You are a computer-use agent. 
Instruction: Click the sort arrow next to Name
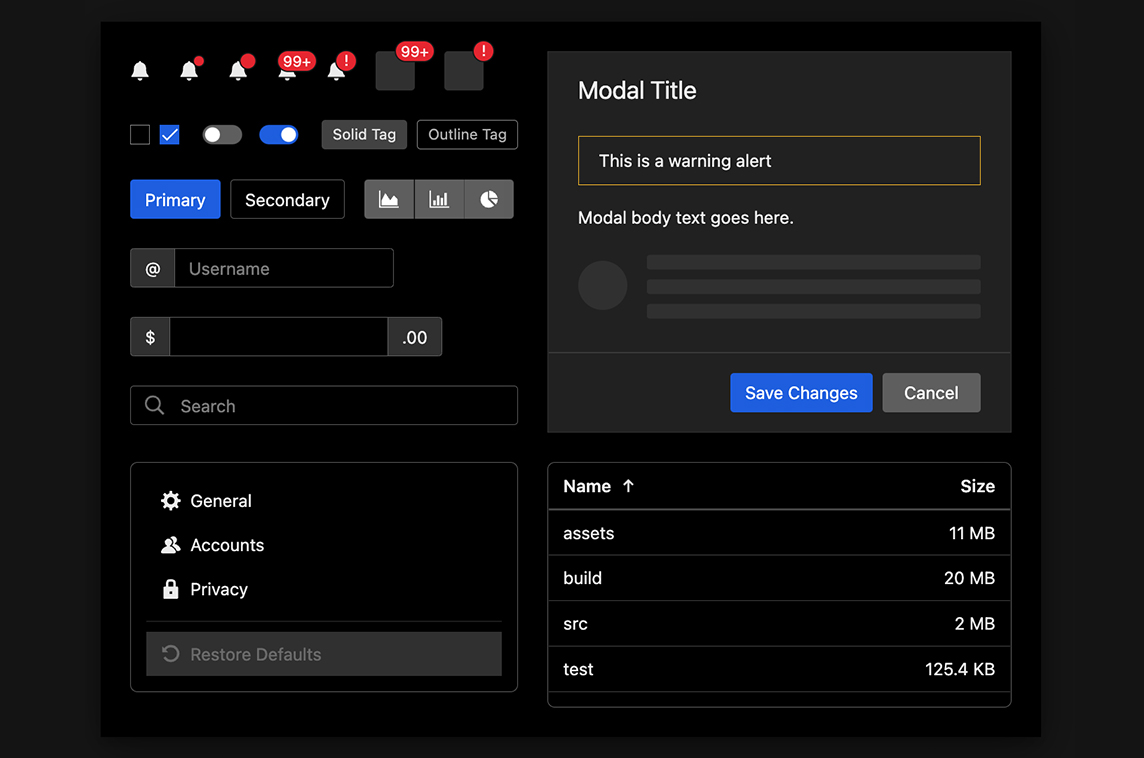tap(628, 486)
